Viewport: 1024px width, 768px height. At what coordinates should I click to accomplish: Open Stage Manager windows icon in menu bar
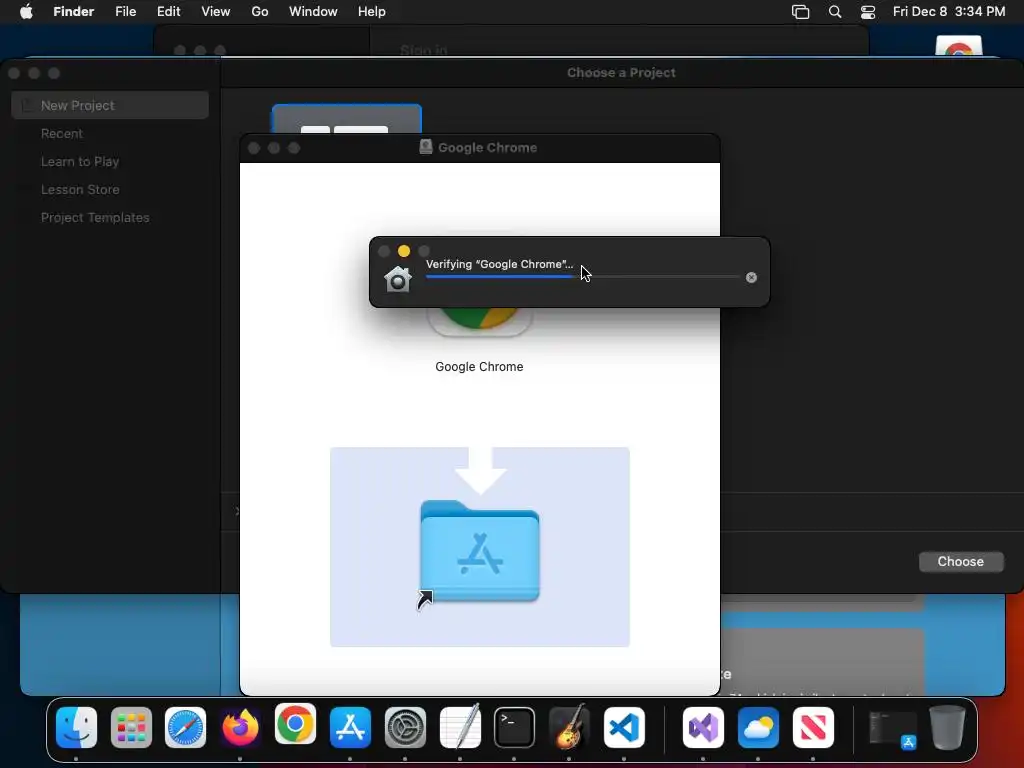pos(800,12)
